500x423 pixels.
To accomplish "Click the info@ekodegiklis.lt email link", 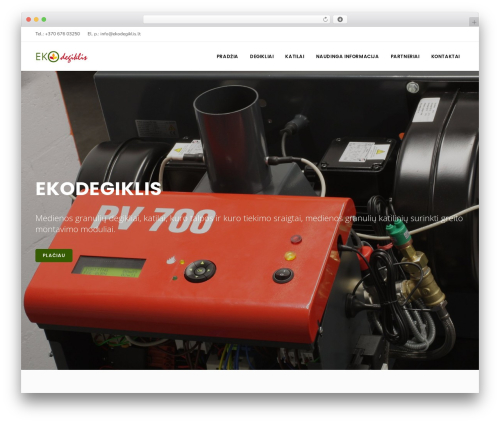I will tap(120, 34).
